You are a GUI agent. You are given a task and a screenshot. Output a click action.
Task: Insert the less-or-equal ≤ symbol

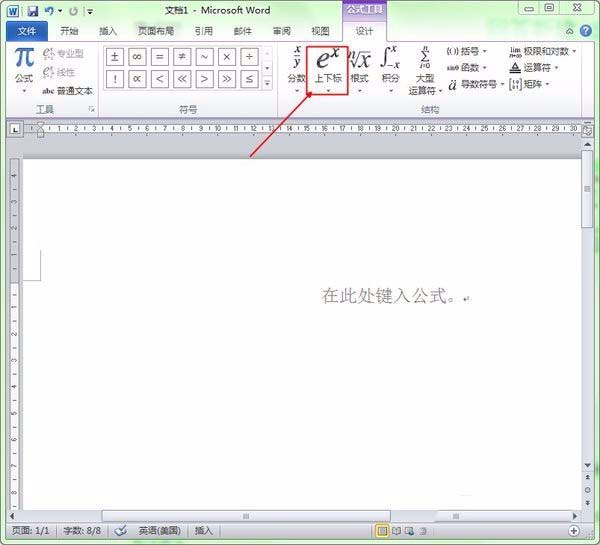pyautogui.click(x=249, y=79)
